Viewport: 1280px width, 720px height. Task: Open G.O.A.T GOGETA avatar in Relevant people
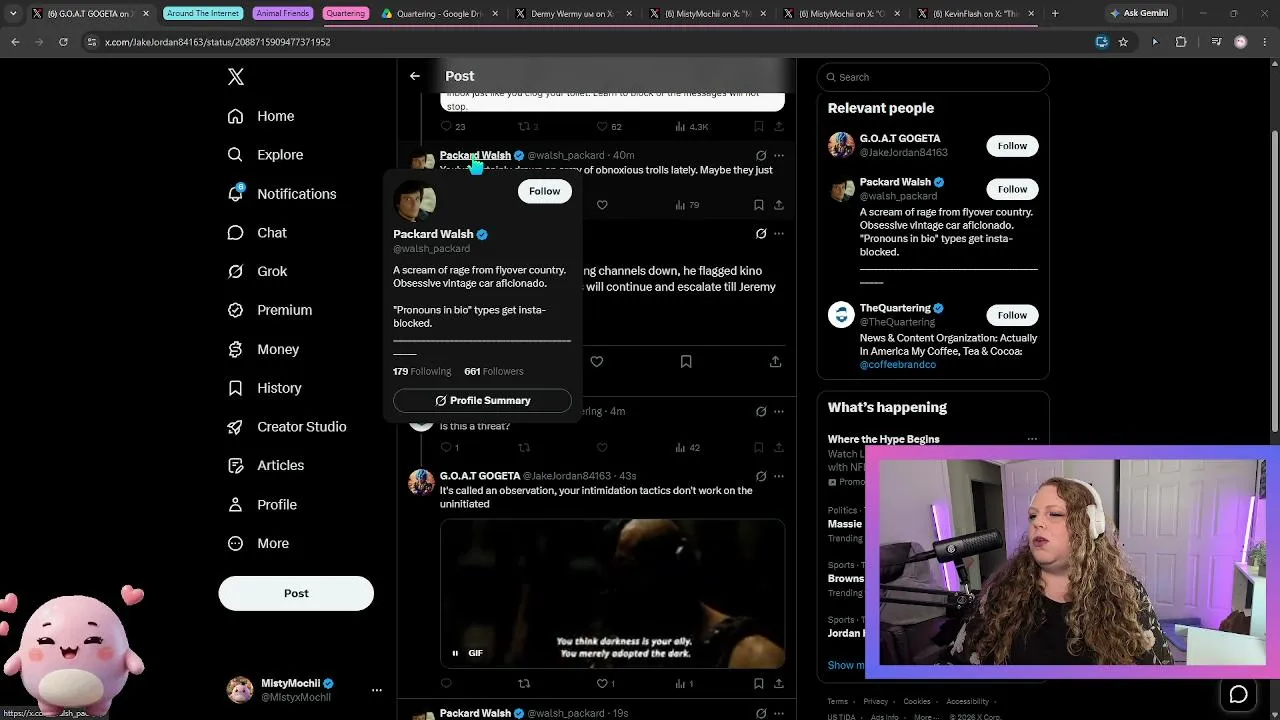841,145
